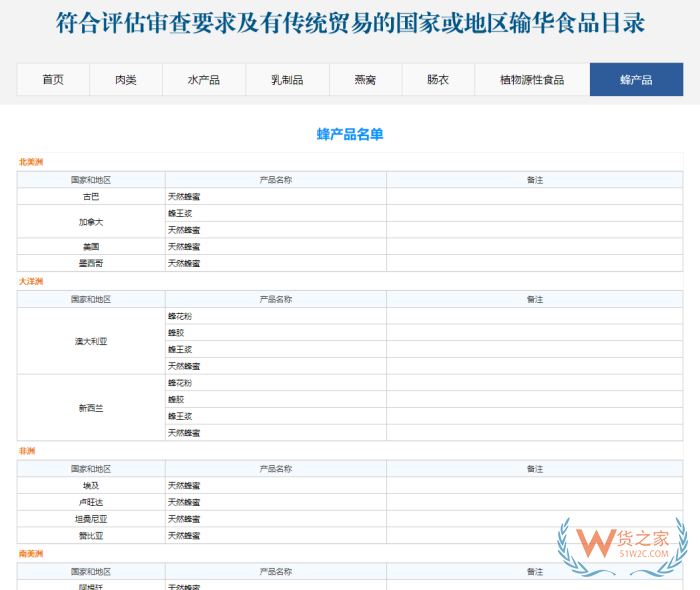Click 天然蜂蜜 in the 卢旺达 row
The width and height of the screenshot is (700, 590).
184,502
